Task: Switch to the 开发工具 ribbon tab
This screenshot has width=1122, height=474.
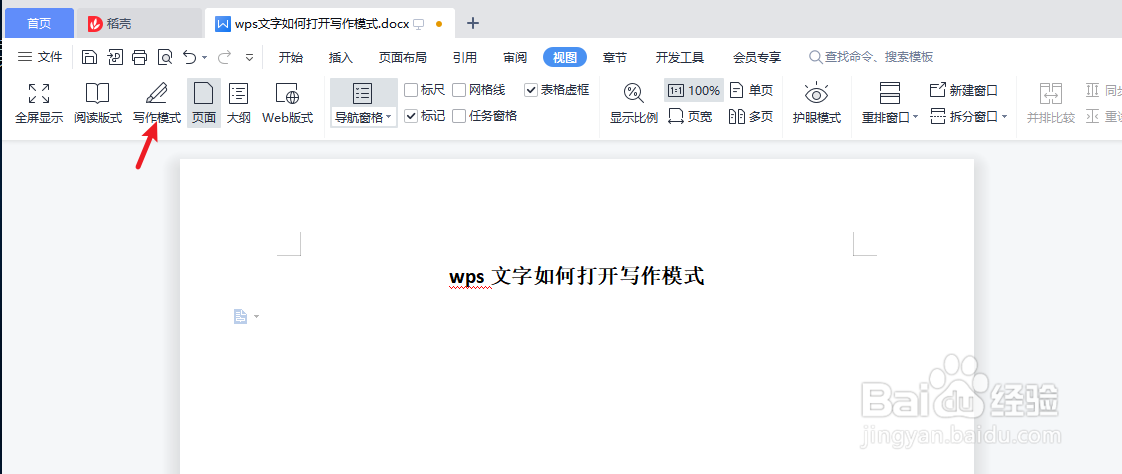Action: pos(680,57)
